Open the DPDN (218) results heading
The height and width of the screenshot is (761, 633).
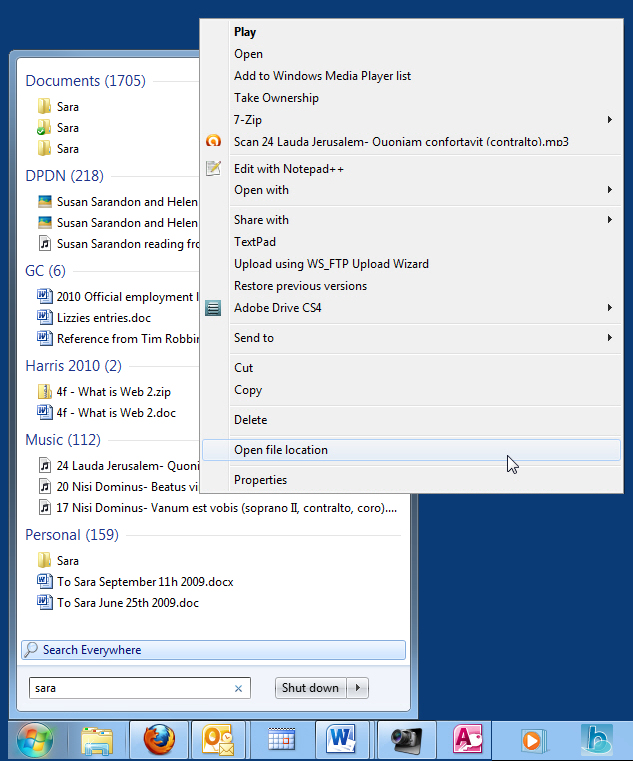[x=65, y=176]
